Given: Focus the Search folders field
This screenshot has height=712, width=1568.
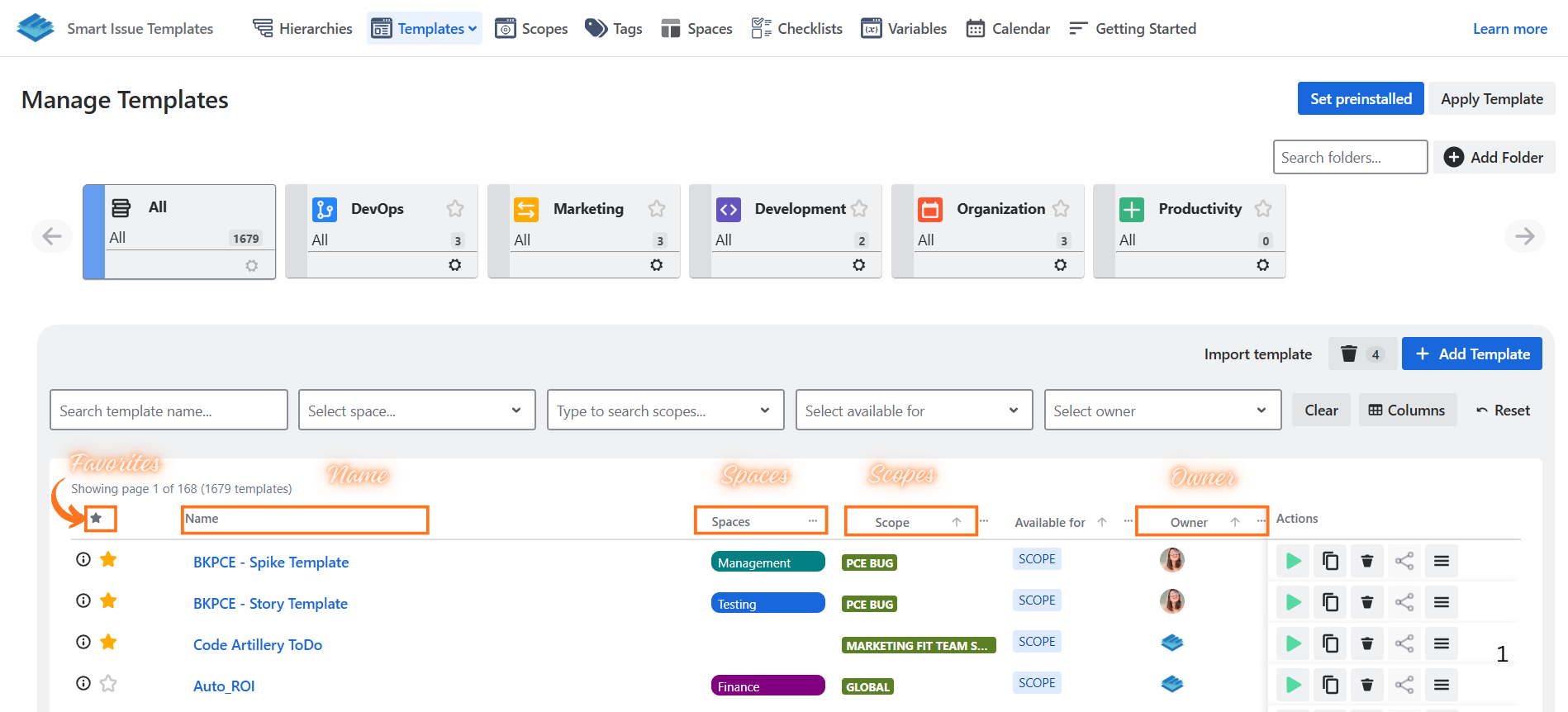Looking at the screenshot, I should 1350,157.
